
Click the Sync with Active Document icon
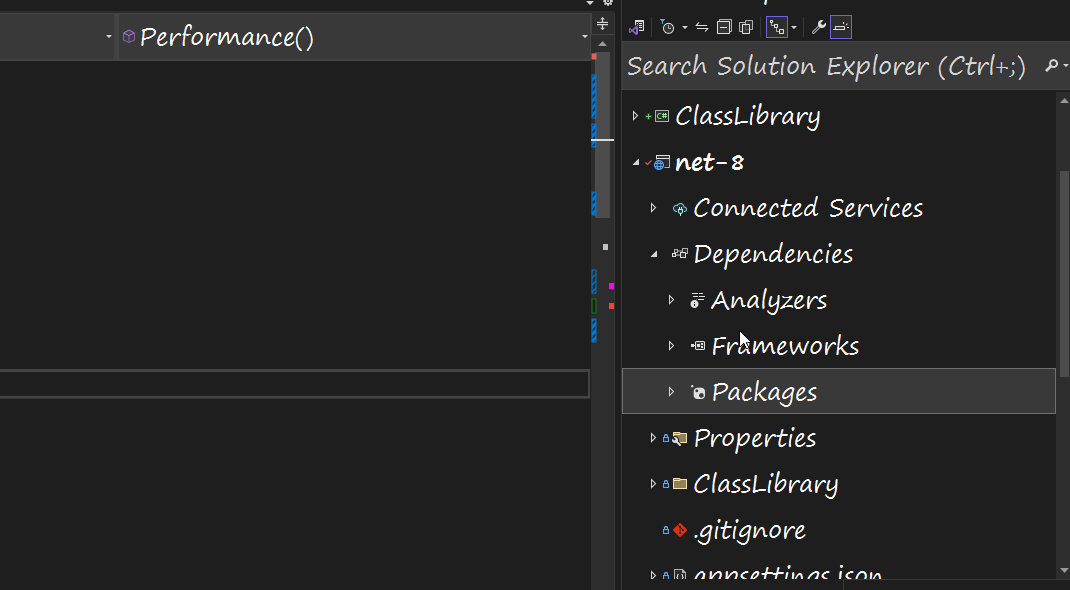(x=700, y=26)
